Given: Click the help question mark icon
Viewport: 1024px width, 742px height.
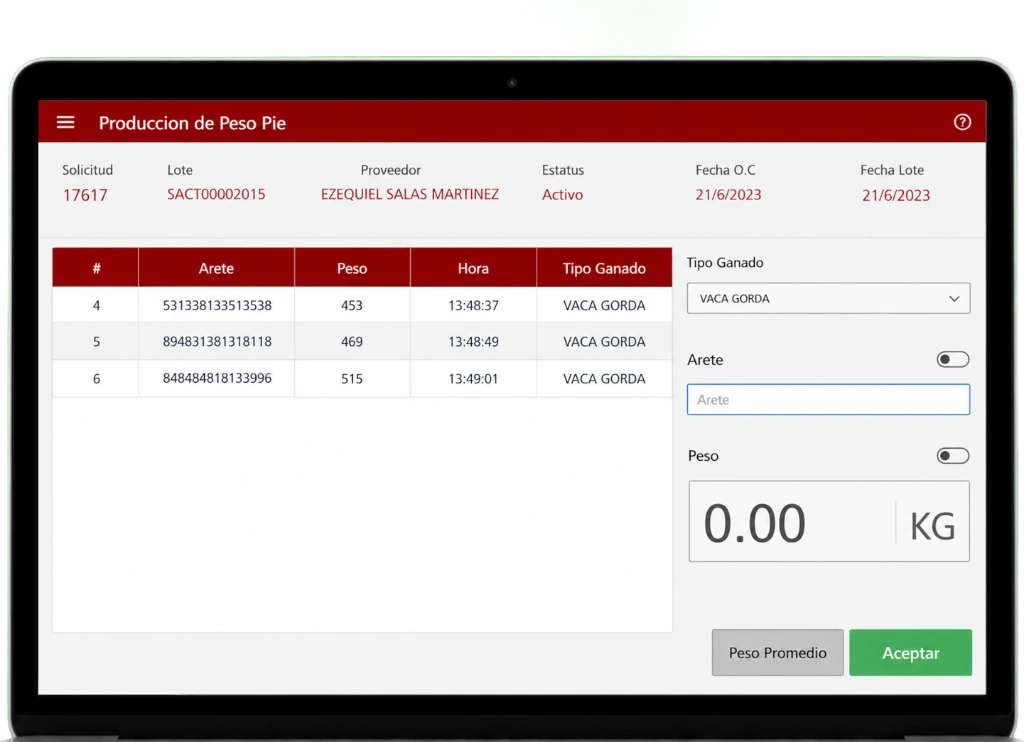Looking at the screenshot, I should 962,122.
